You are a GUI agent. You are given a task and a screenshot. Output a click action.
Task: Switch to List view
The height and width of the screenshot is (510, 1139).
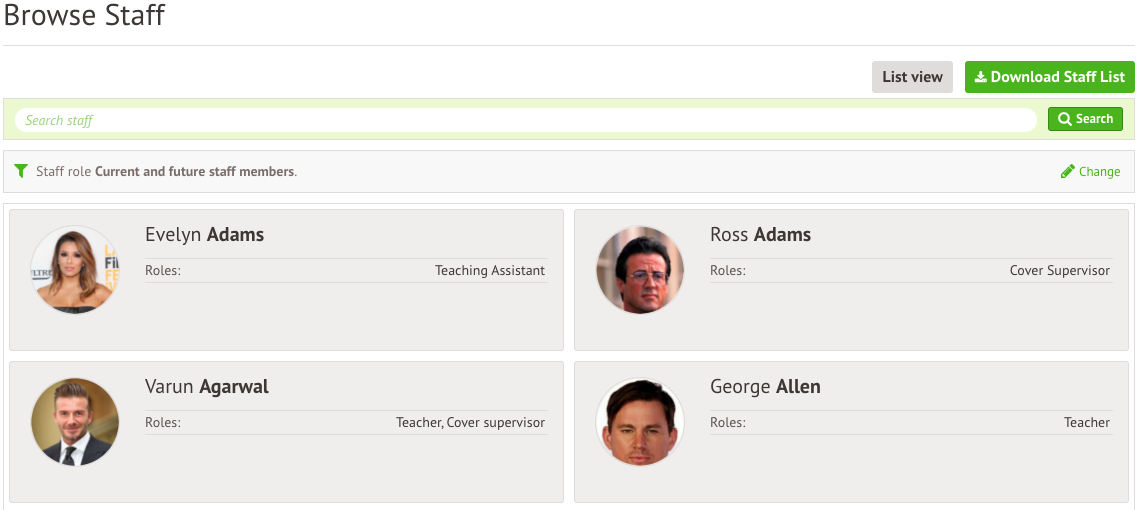tap(912, 77)
